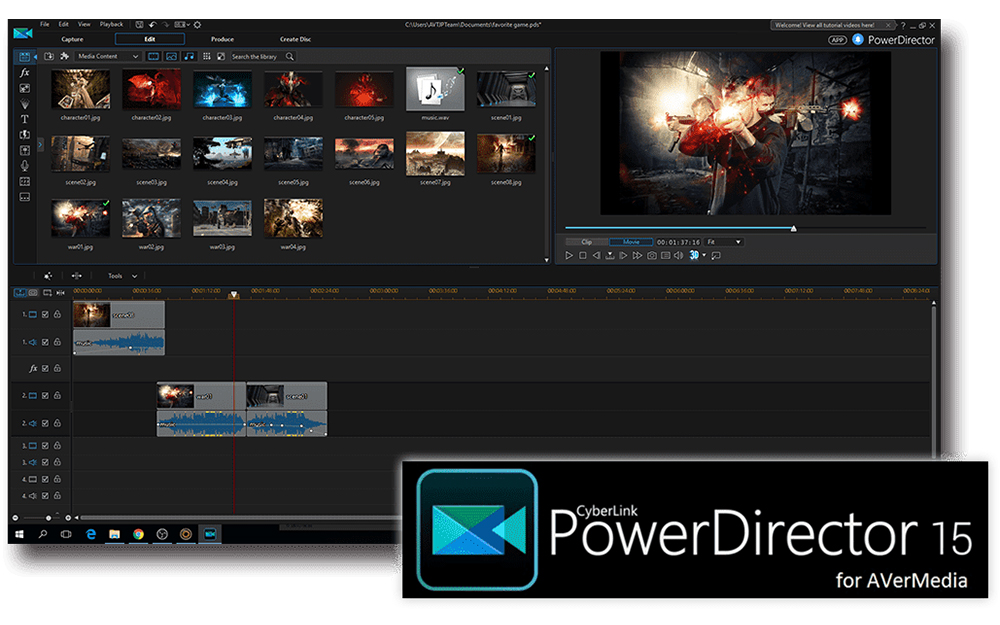The width and height of the screenshot is (1000, 625).
Task: Click the Welcome tutorial videos banner
Action: point(833,25)
